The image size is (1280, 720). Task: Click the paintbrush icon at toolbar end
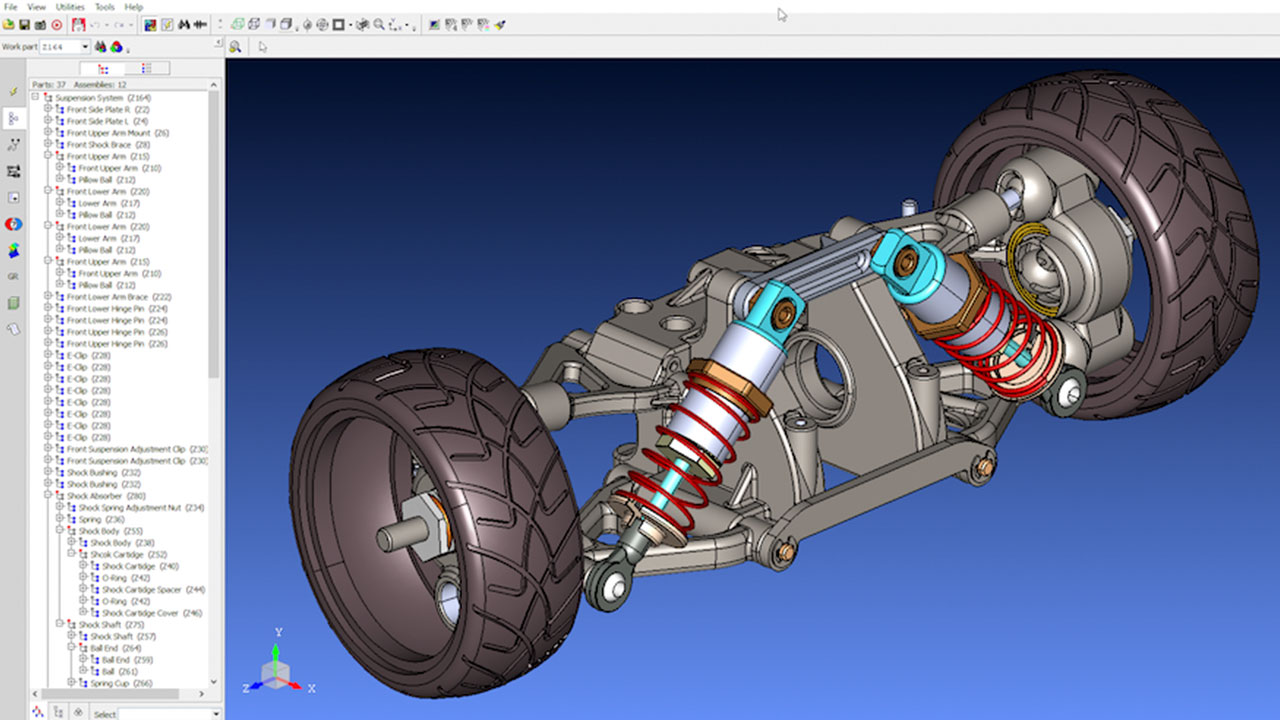500,24
